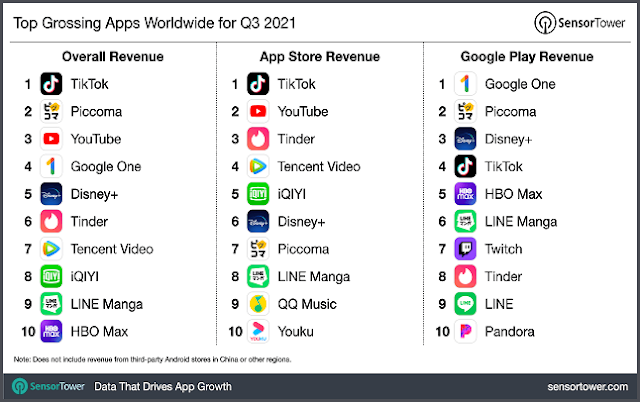
Task: Click iQIYI icon in Overall Revenue column
Action: 51,276
